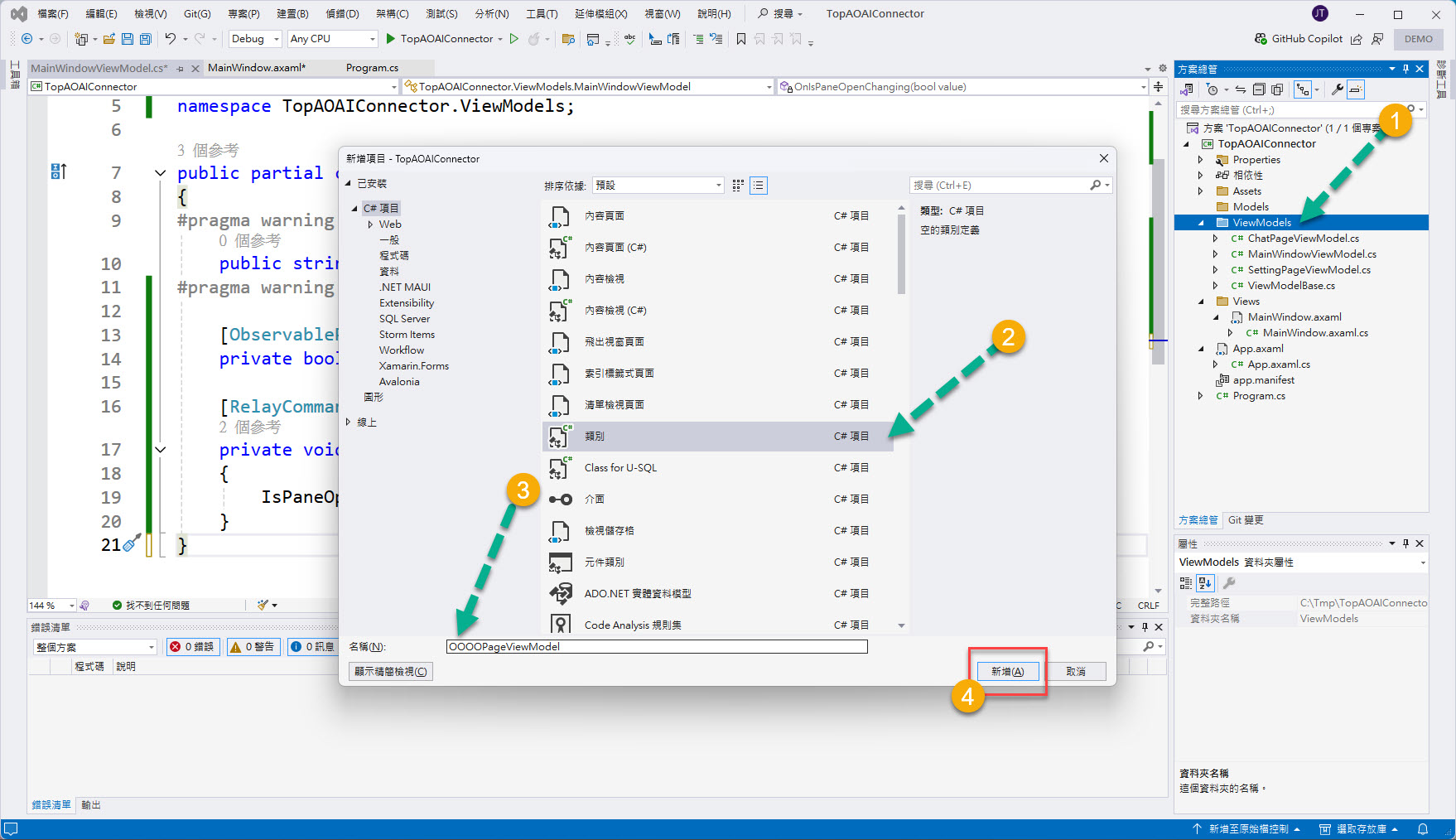Viewport: 1456px width, 840px height.
Task: Open notifications bell in status bar
Action: [x=1423, y=829]
